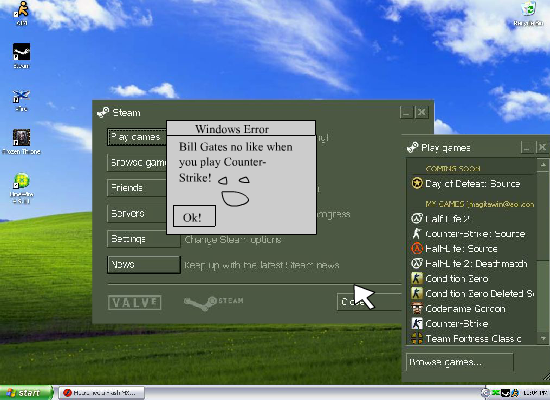Click the black Steam tray icon
The image size is (550, 400).
pos(505,393)
